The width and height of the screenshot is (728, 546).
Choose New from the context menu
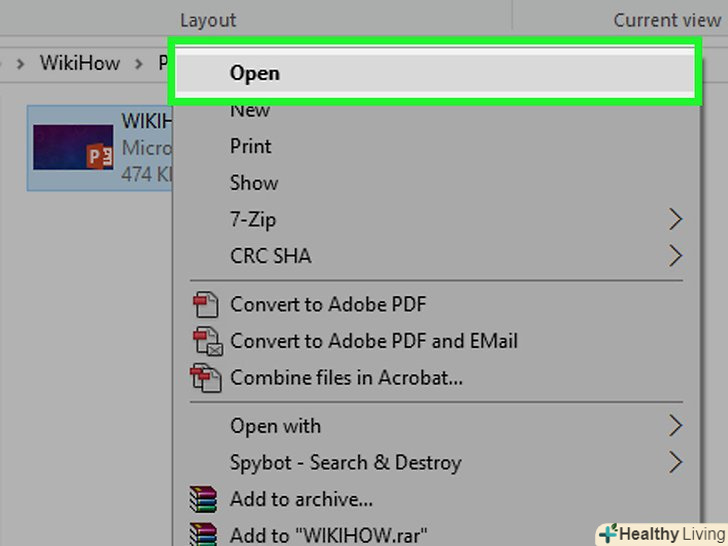click(x=250, y=109)
